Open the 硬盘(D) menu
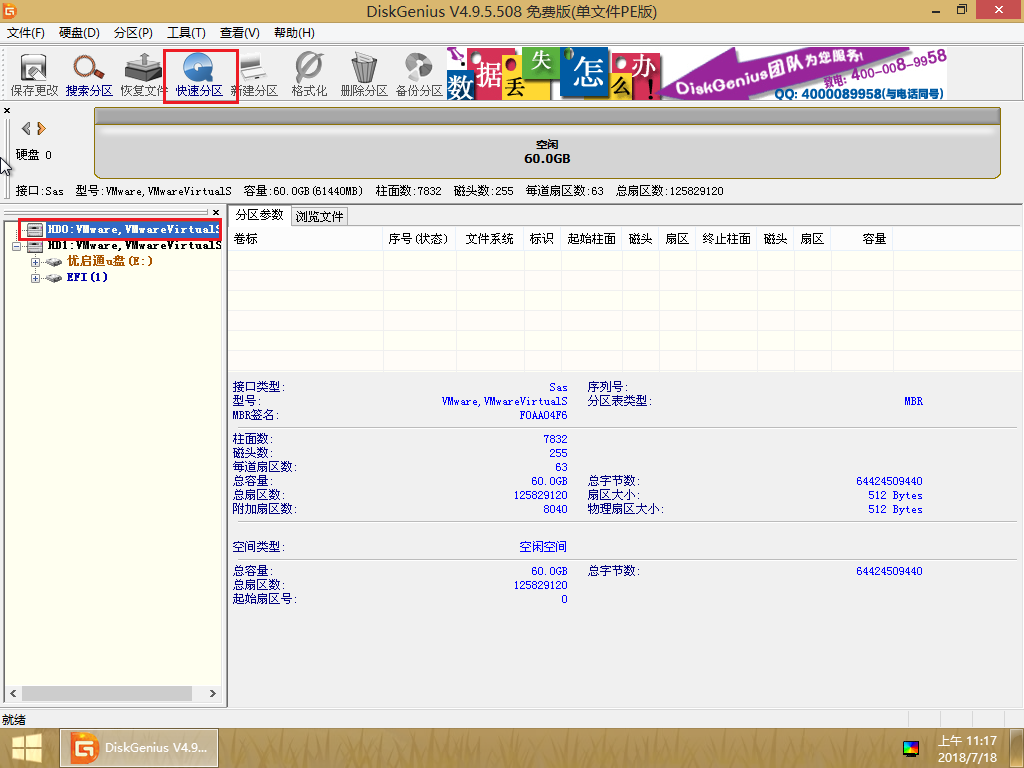Image resolution: width=1024 pixels, height=768 pixels. tap(80, 33)
